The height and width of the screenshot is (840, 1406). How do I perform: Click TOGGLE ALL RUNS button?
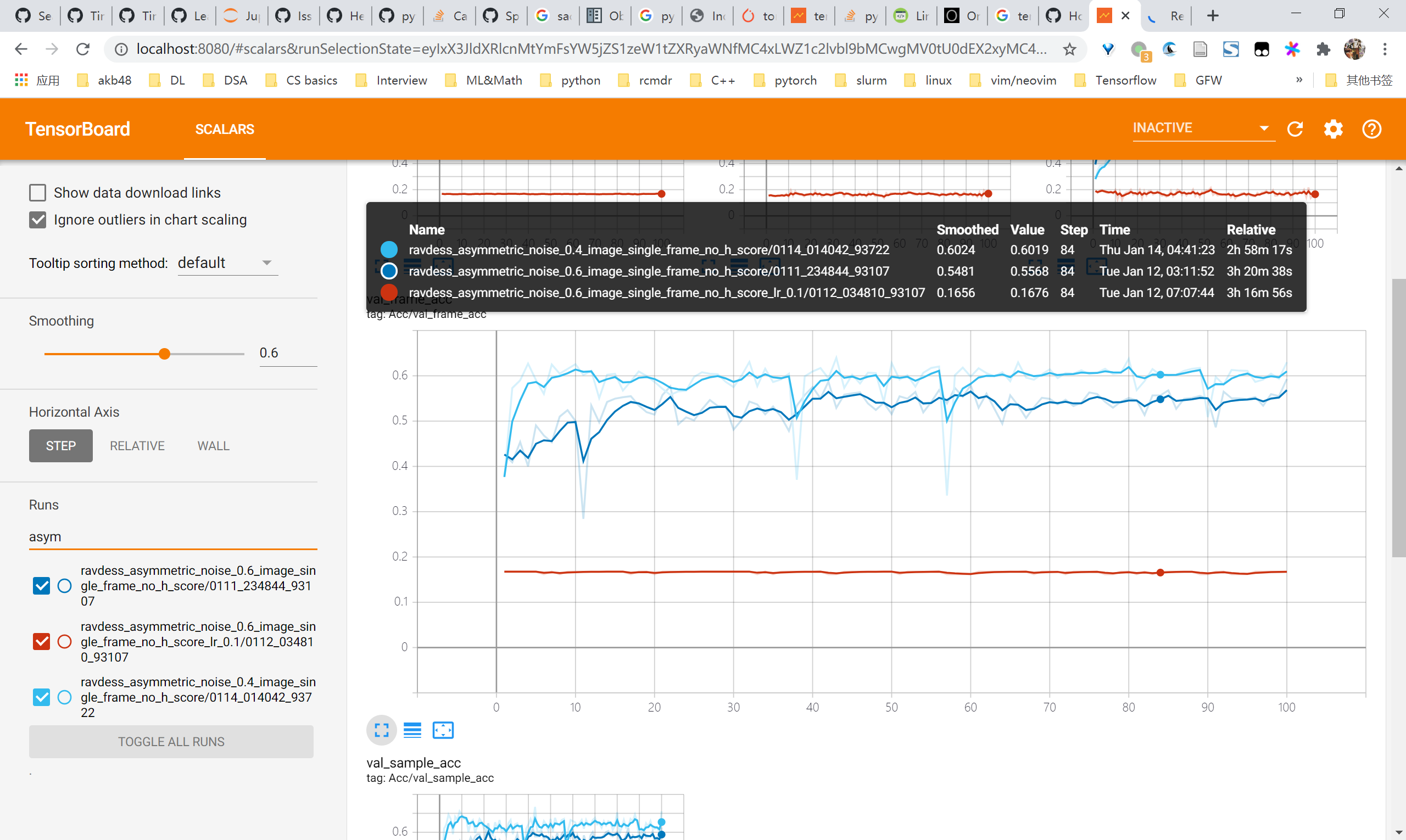click(171, 742)
